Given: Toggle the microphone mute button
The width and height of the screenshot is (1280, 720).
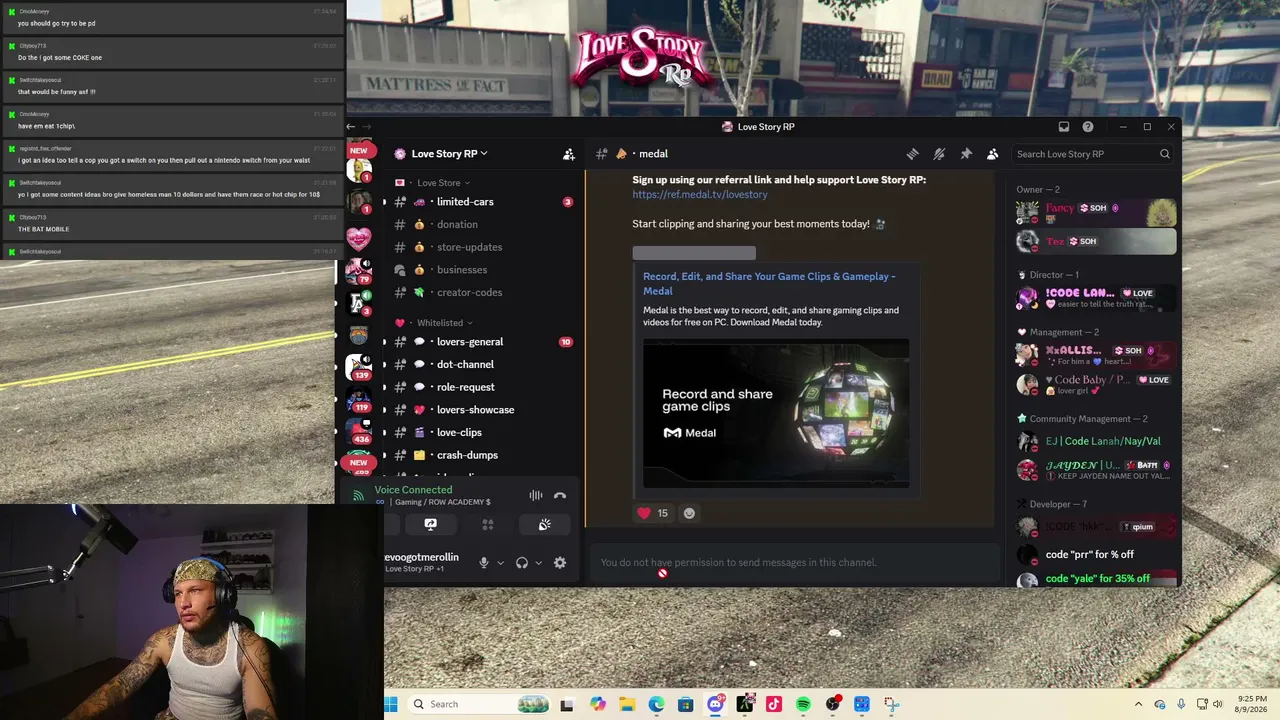Looking at the screenshot, I should [484, 563].
